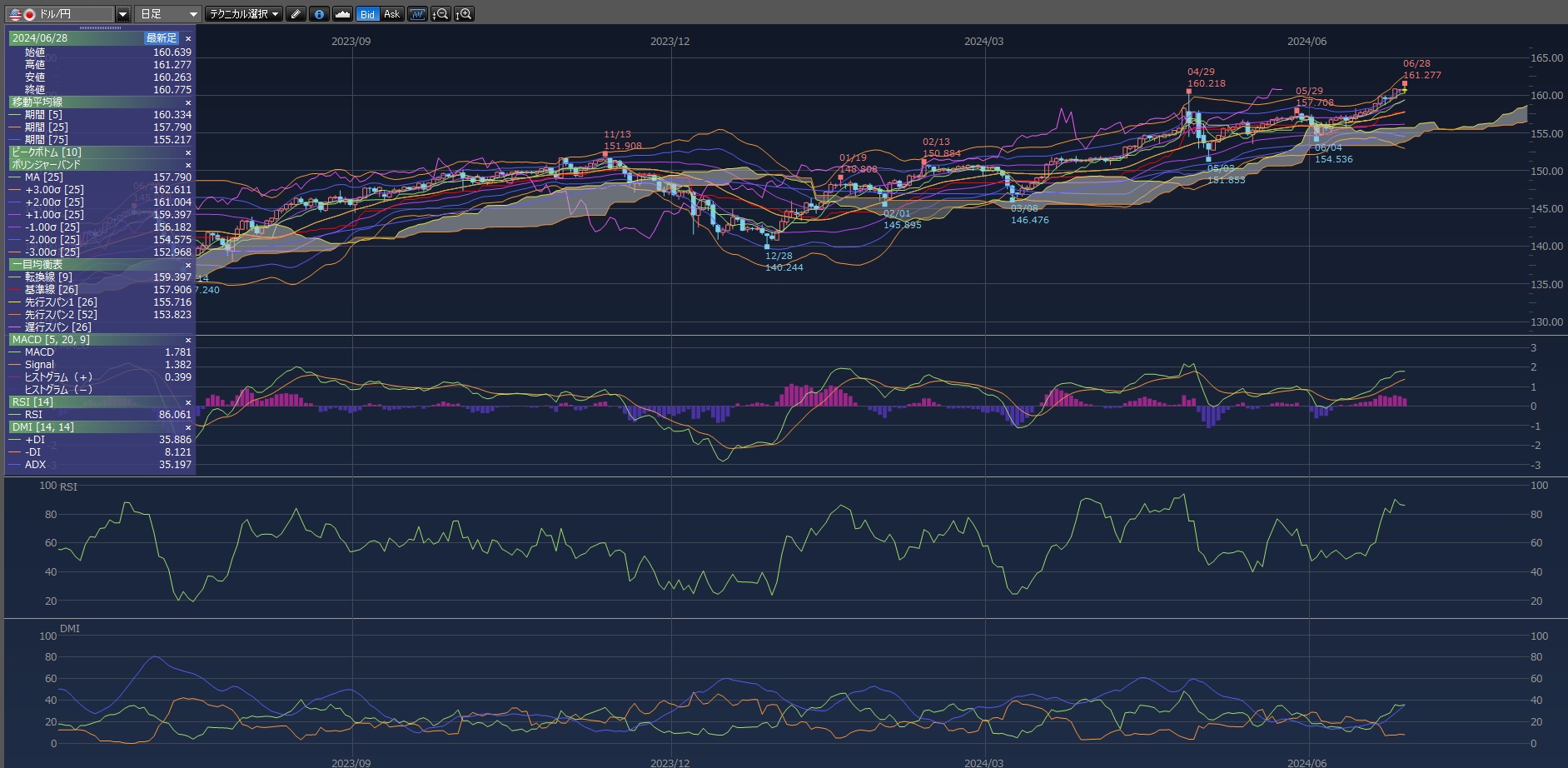Viewport: 1568px width, 768px height.
Task: Select the pencil drawing tool
Action: click(296, 14)
